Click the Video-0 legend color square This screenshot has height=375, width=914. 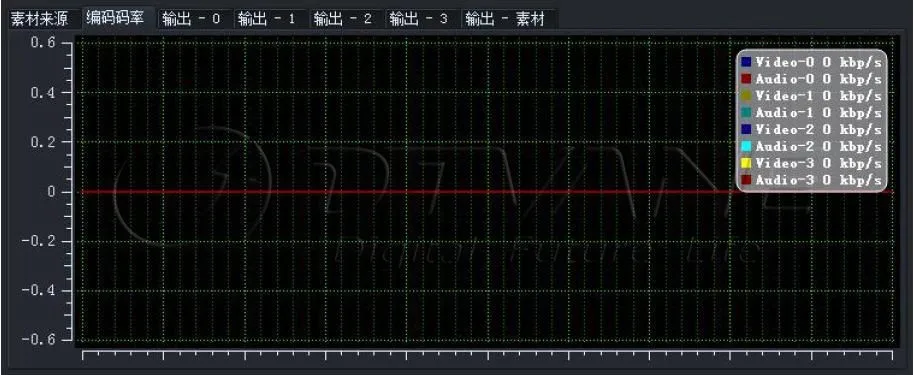(746, 61)
